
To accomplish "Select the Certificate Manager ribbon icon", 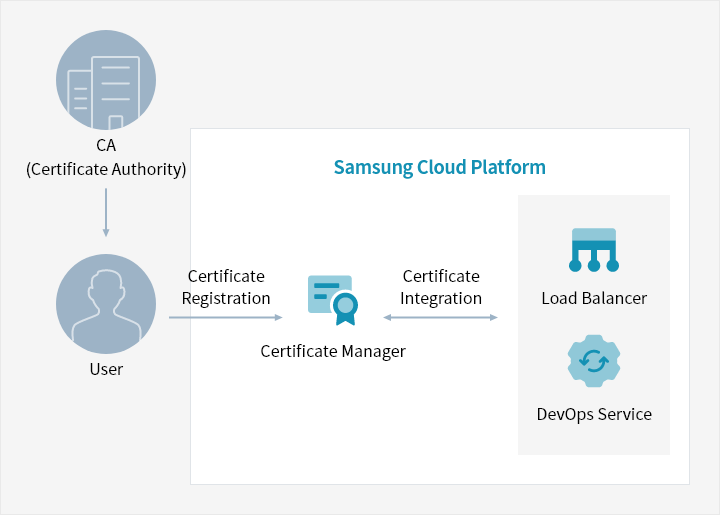I will (333, 300).
